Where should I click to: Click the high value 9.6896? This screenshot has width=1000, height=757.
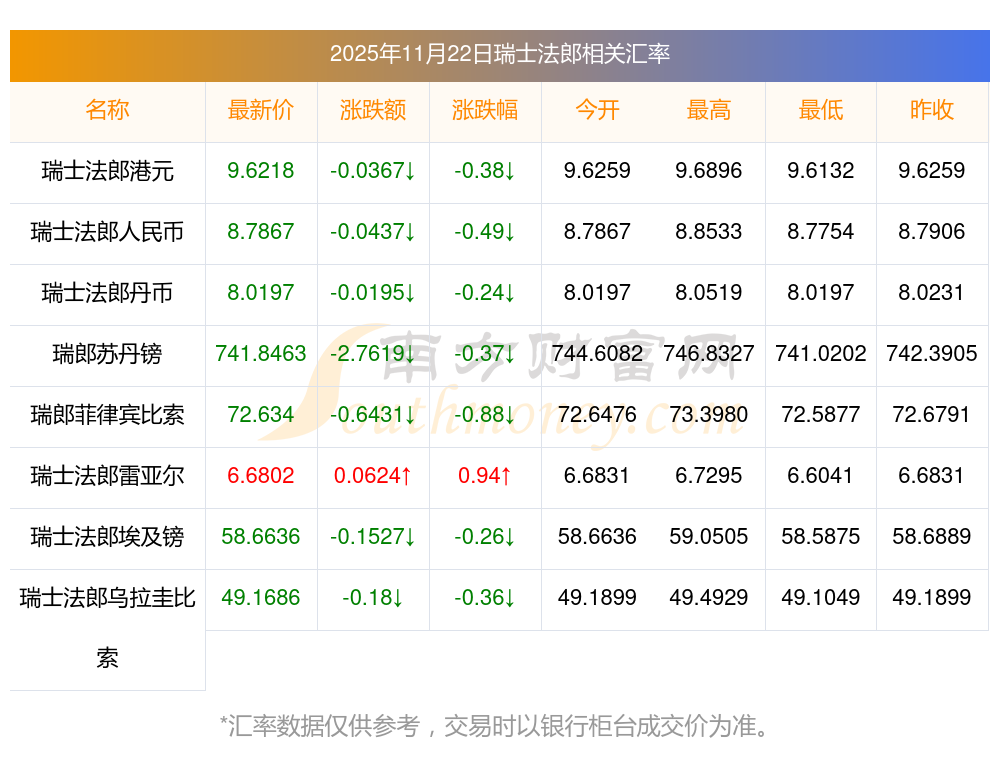click(709, 170)
